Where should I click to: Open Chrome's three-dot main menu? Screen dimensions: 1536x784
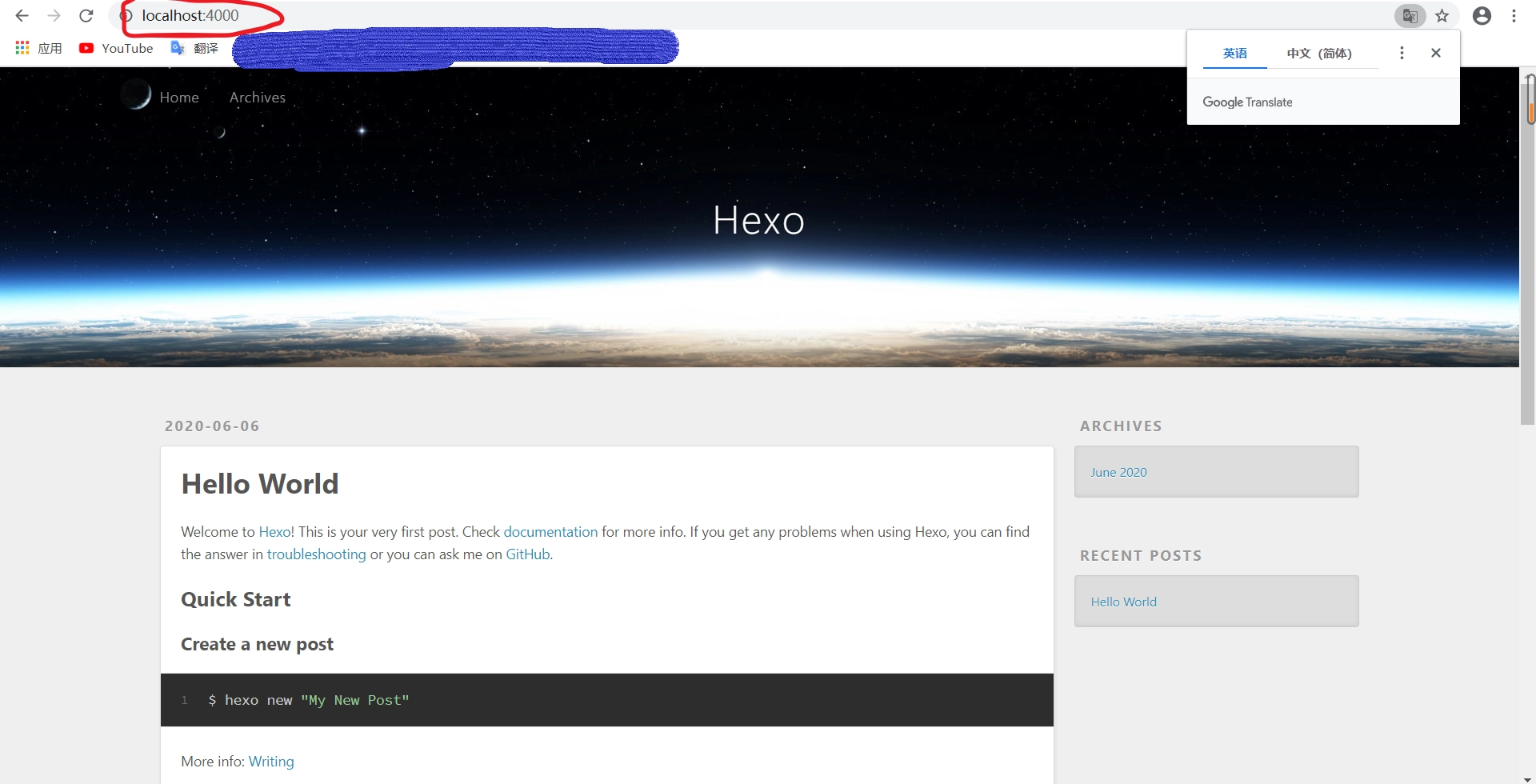[1514, 16]
